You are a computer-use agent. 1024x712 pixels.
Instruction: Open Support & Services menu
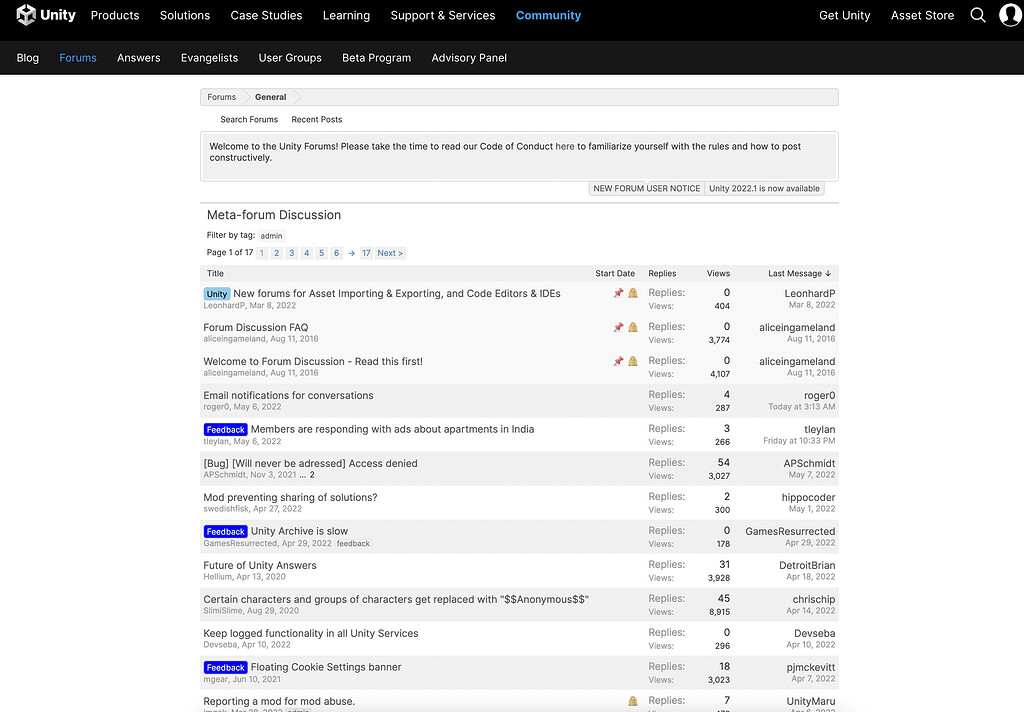(443, 15)
